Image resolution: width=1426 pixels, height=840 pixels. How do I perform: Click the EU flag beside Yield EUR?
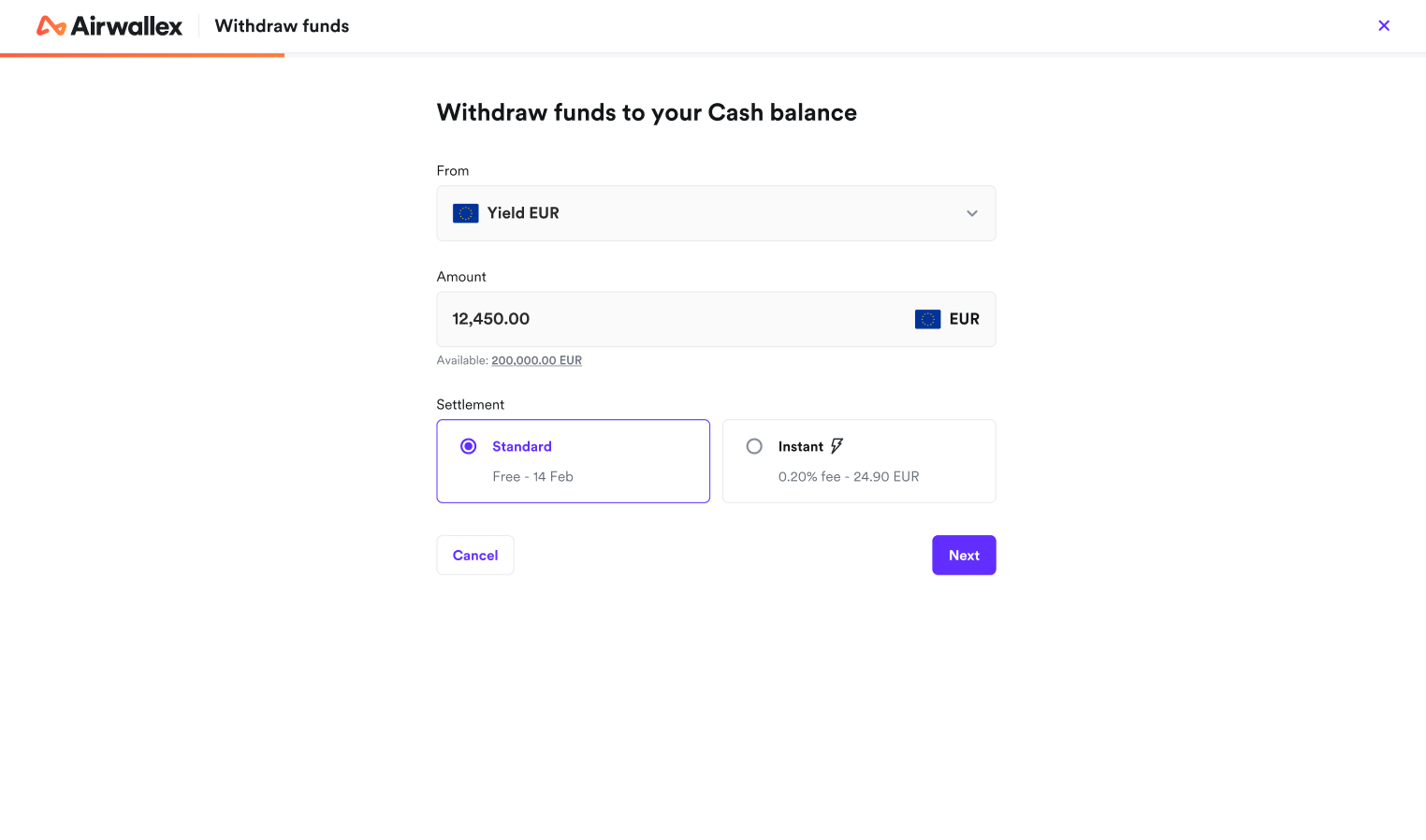pos(466,213)
